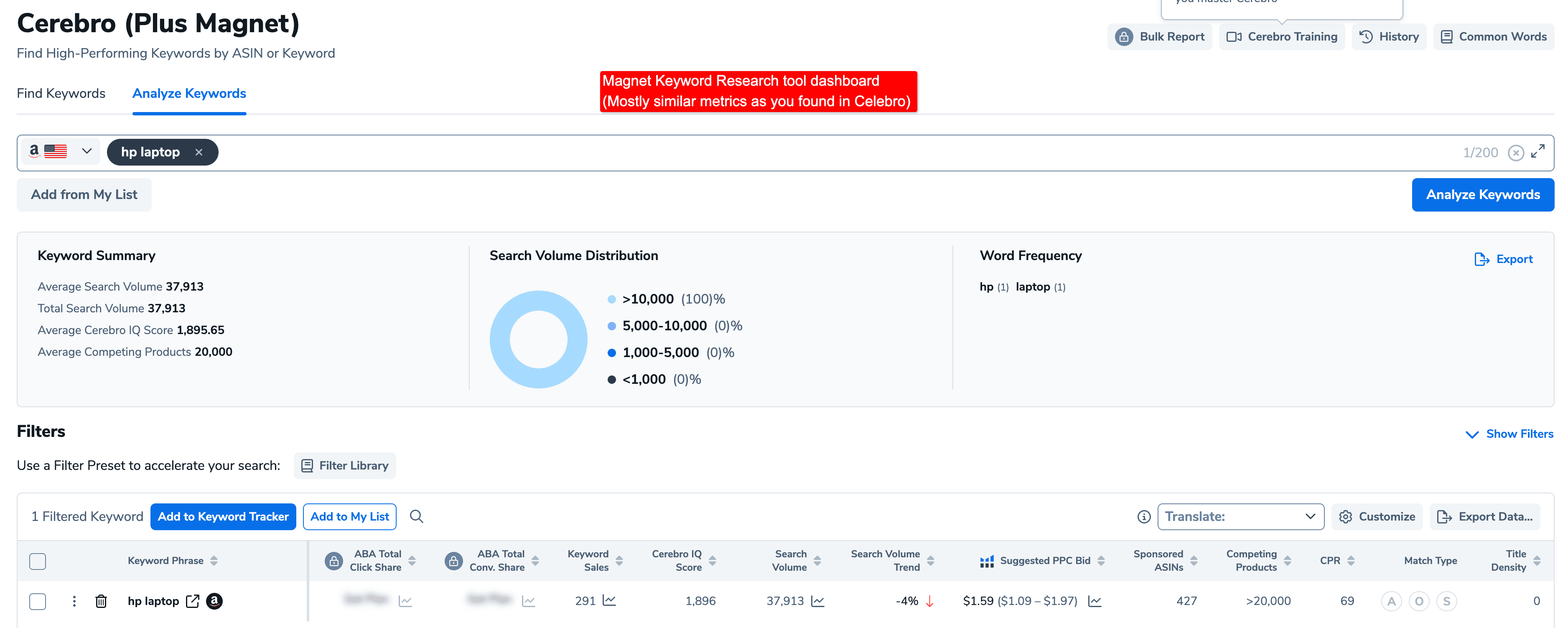The width and height of the screenshot is (1568, 628).
Task: Open Customize columns settings
Action: (x=1377, y=516)
